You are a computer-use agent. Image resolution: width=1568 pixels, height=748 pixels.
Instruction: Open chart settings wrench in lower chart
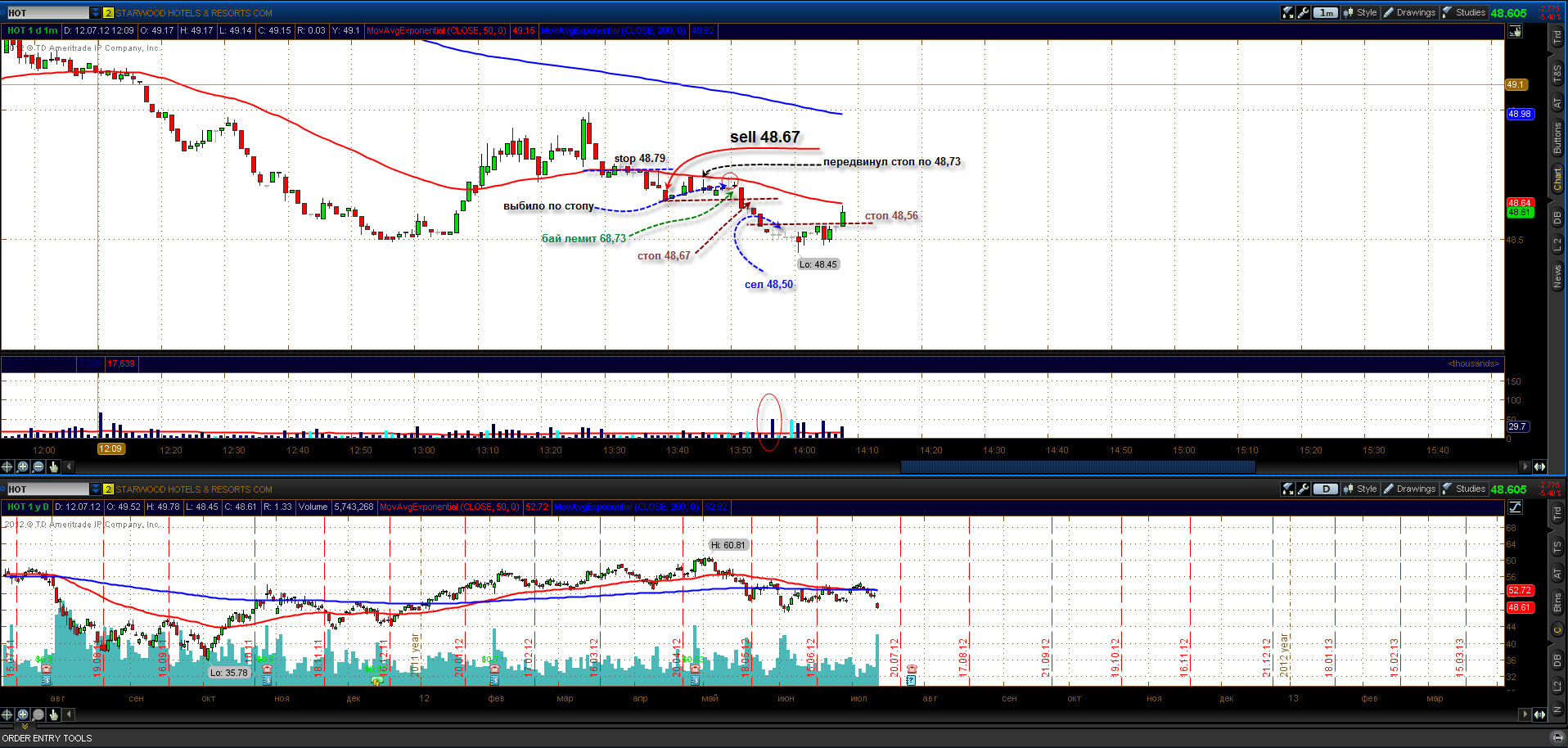(1304, 489)
